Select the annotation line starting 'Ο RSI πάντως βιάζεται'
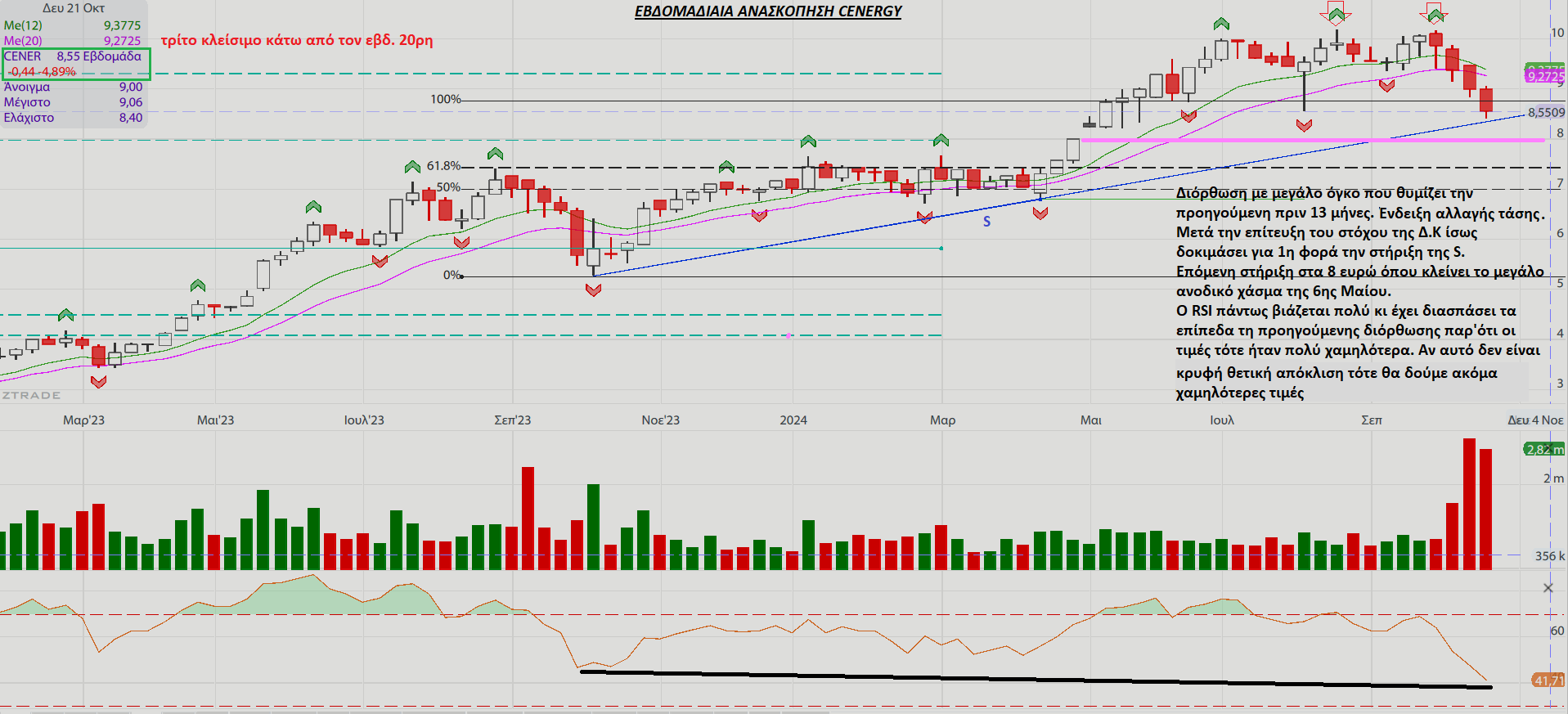The image size is (1568, 714). click(x=1346, y=311)
